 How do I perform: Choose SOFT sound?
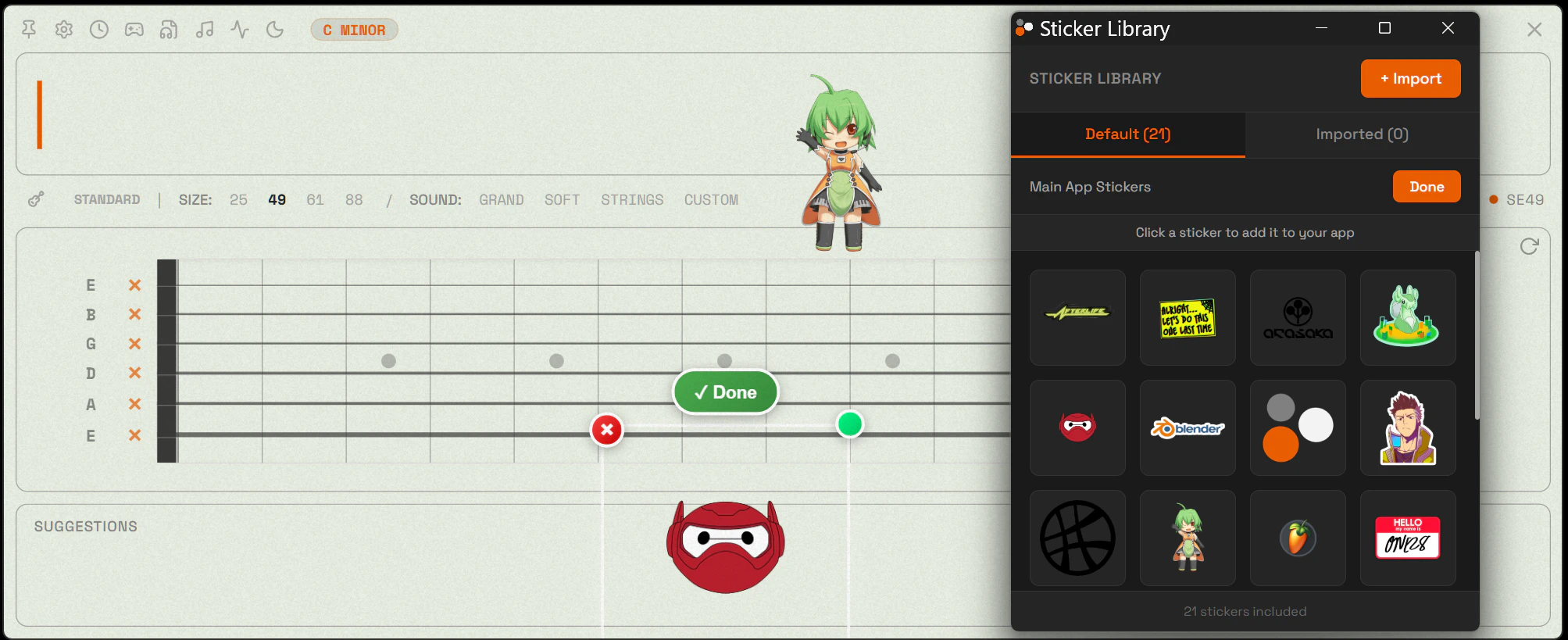coord(563,199)
